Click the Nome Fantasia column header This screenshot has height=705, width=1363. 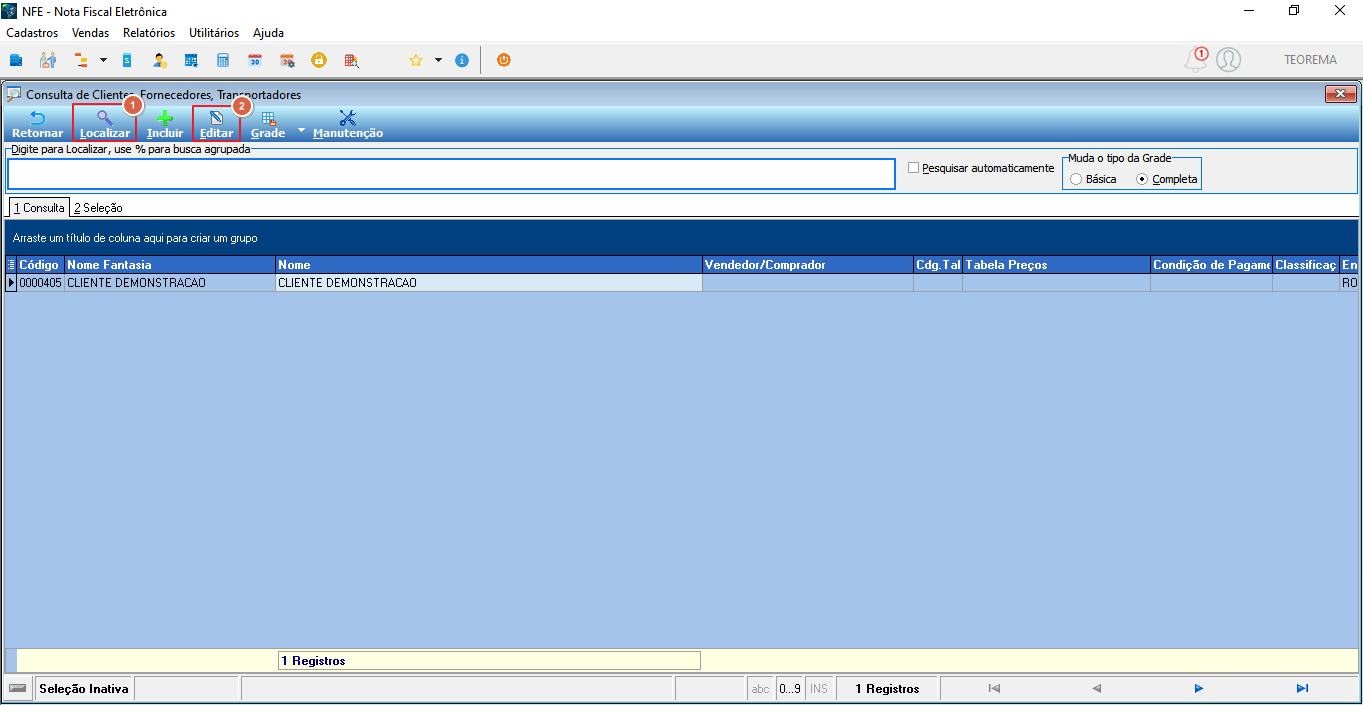170,265
